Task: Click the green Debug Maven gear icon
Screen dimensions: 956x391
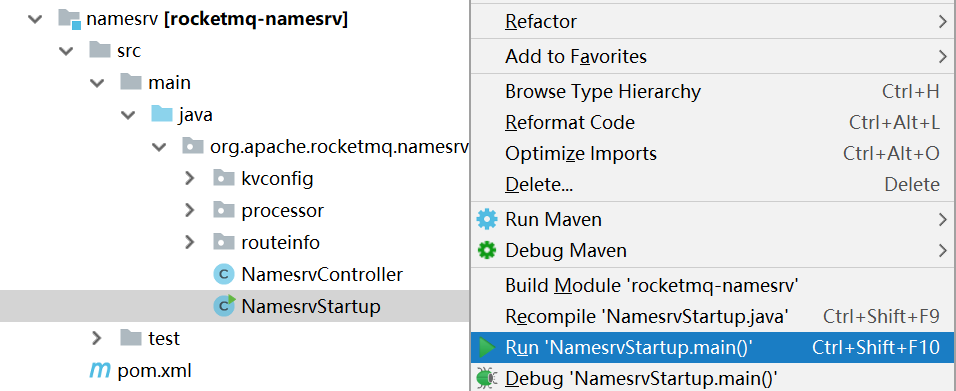Action: pos(487,251)
